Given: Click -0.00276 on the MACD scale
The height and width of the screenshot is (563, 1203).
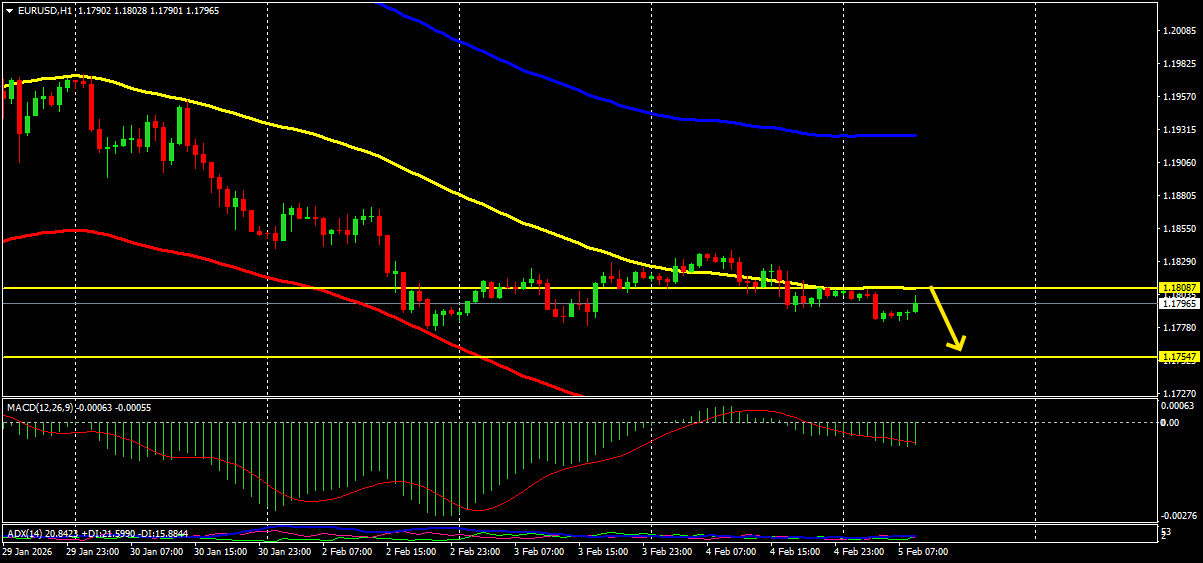Looking at the screenshot, I should (x=1179, y=516).
